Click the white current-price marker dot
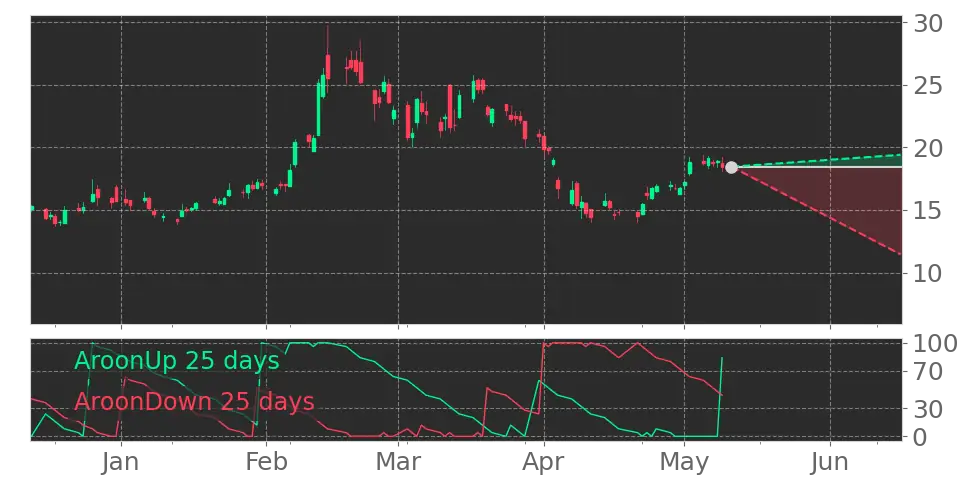Viewport: 972px width, 486px height. (731, 167)
